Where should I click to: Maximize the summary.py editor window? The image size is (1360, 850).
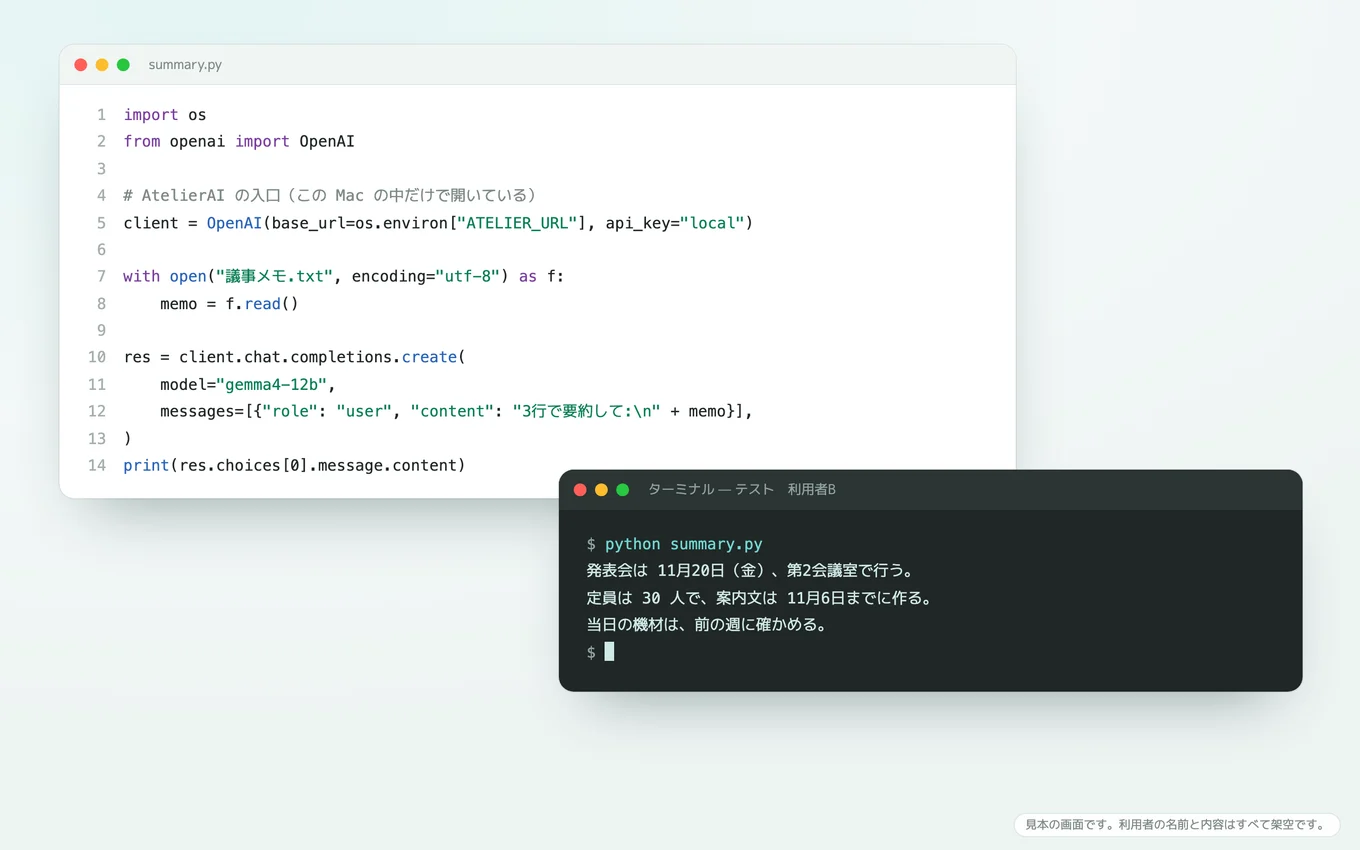coord(123,65)
